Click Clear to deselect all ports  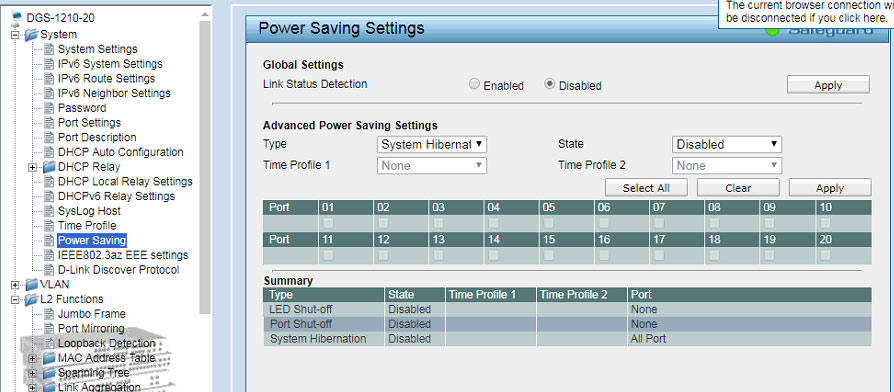pos(738,187)
